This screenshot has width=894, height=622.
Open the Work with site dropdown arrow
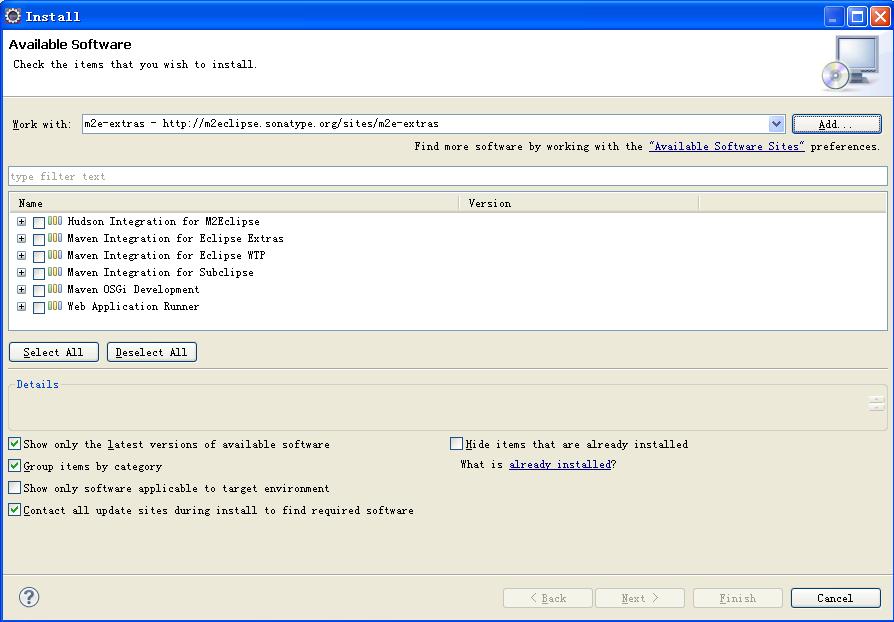[776, 124]
